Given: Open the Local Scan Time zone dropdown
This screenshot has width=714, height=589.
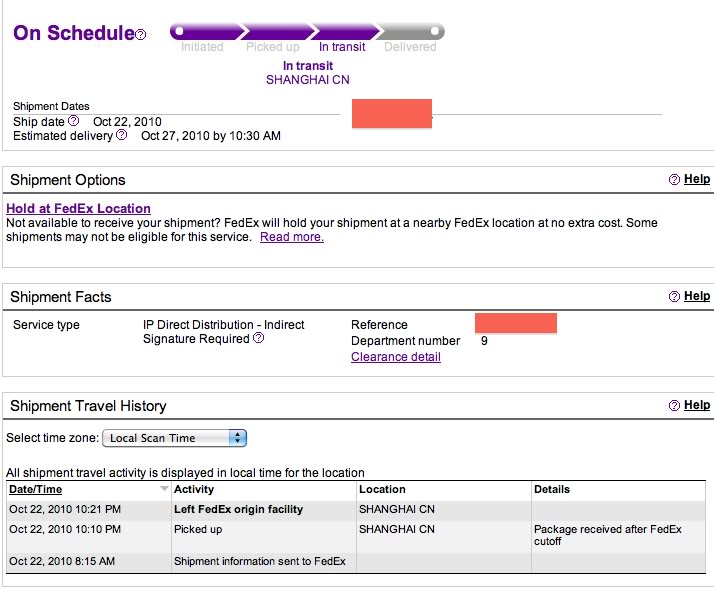Looking at the screenshot, I should 174,438.
